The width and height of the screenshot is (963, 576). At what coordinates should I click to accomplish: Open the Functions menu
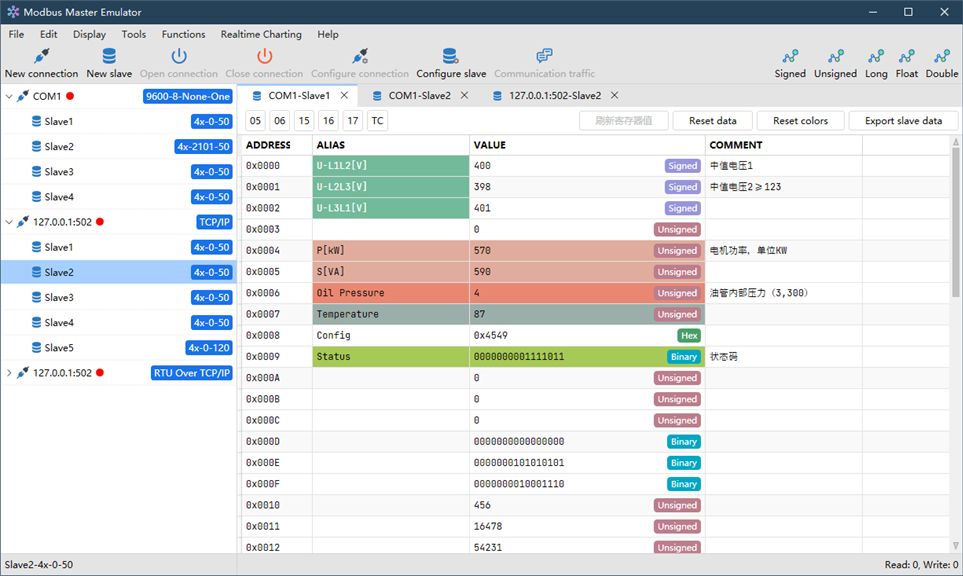click(x=184, y=34)
